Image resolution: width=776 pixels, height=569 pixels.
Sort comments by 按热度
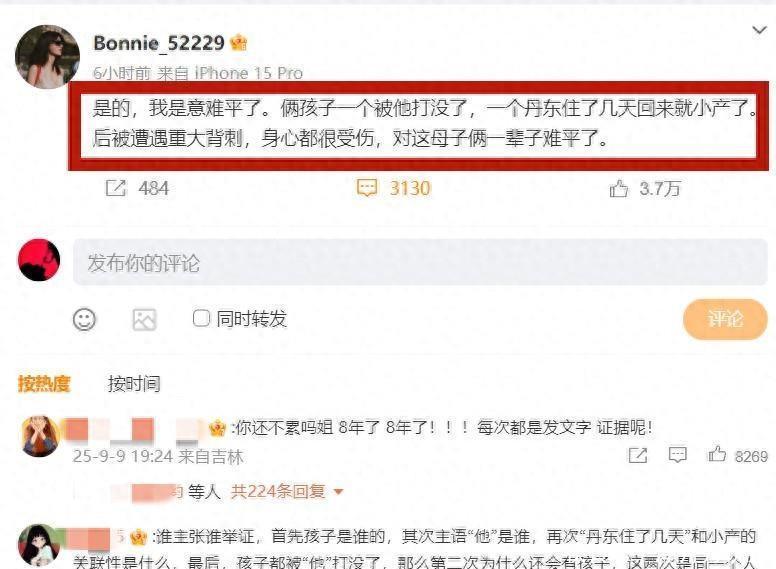[x=44, y=383]
